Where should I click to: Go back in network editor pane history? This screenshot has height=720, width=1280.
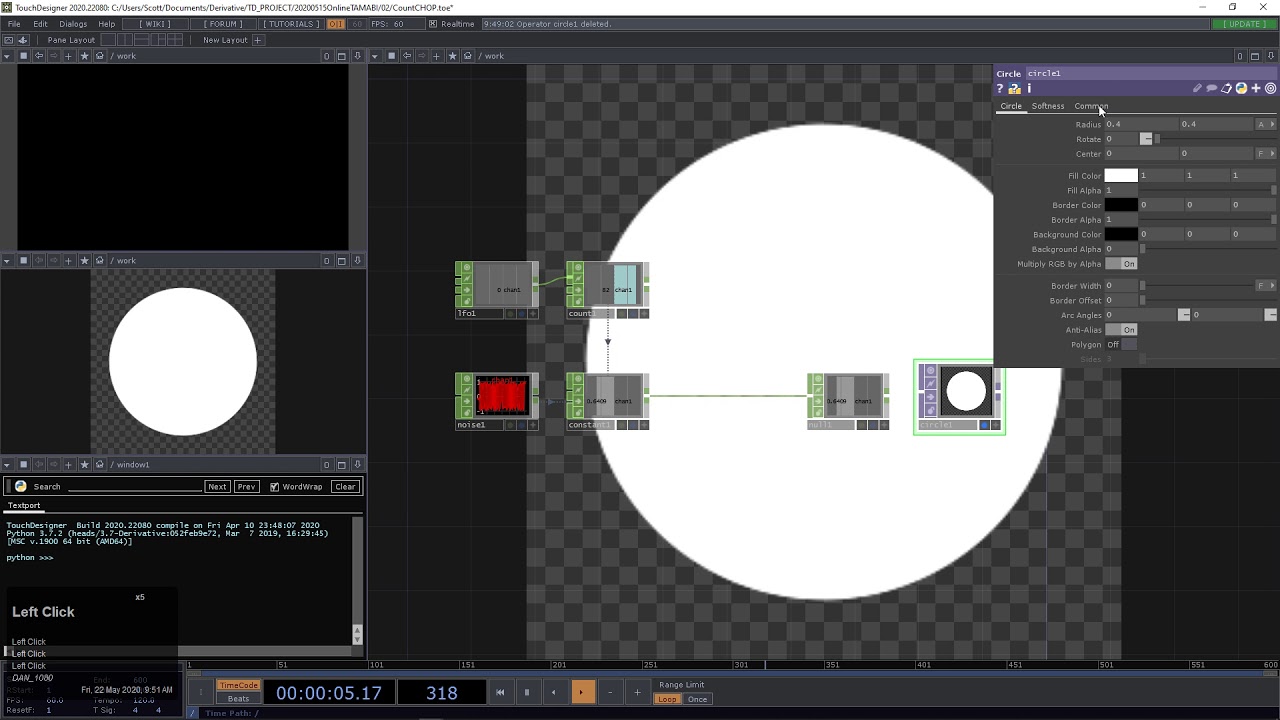click(406, 56)
